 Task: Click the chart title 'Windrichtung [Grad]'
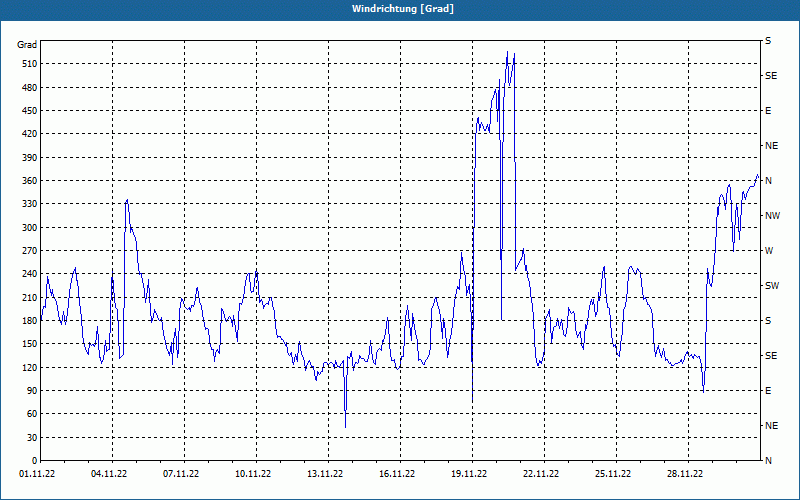pos(403,9)
